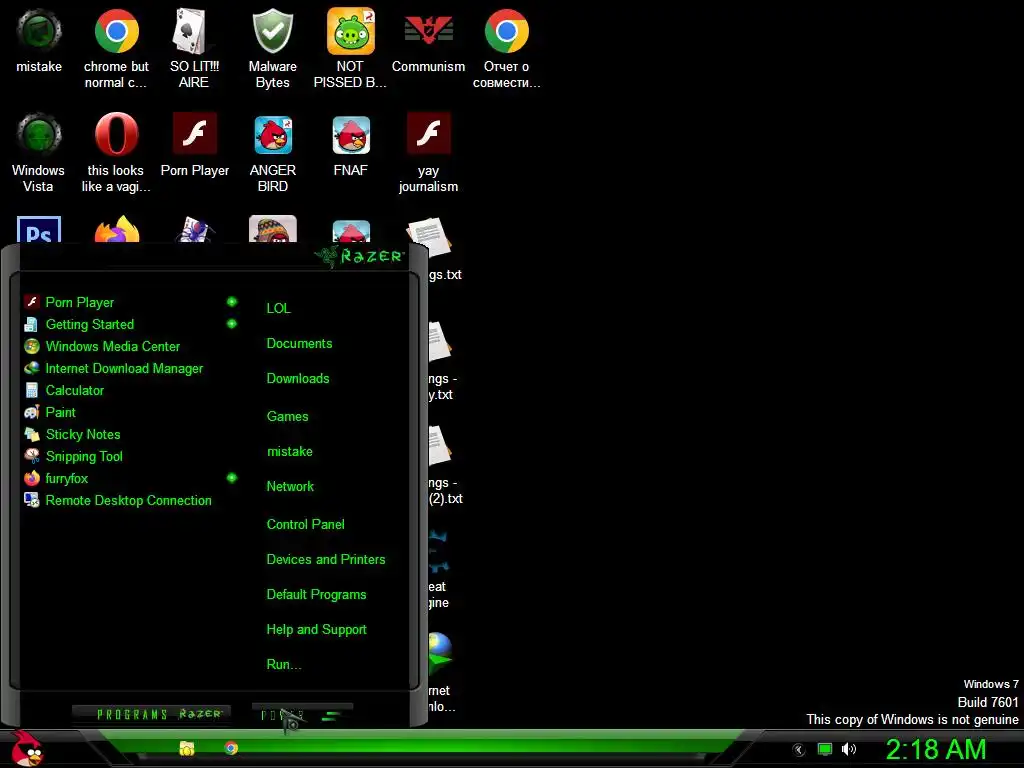
Task: Expand the jump list dot beside Getting Started
Action: tap(231, 324)
